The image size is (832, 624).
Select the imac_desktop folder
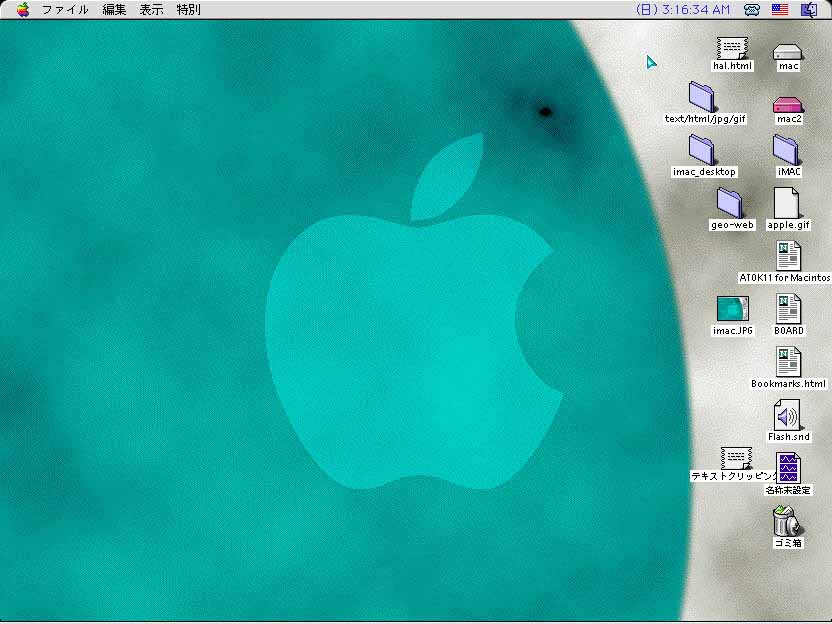[x=702, y=150]
